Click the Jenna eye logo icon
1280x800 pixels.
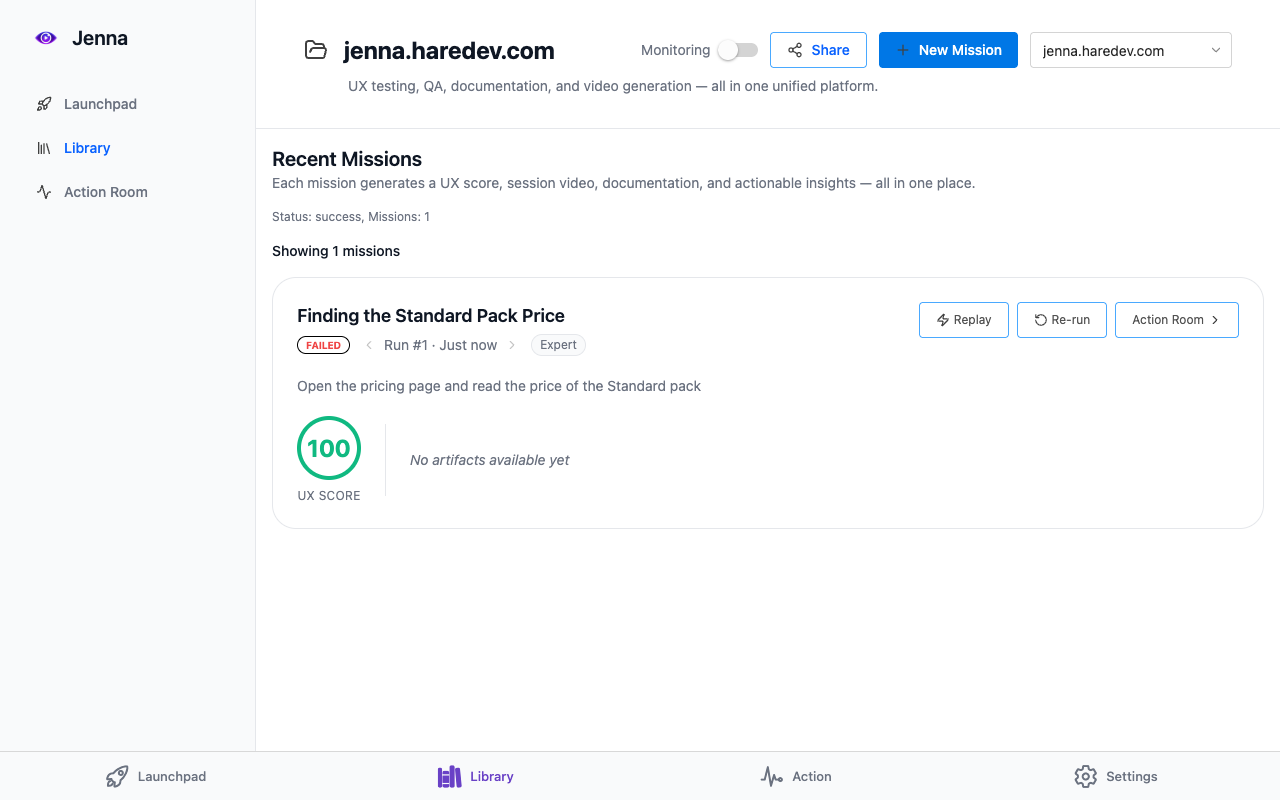tap(46, 38)
